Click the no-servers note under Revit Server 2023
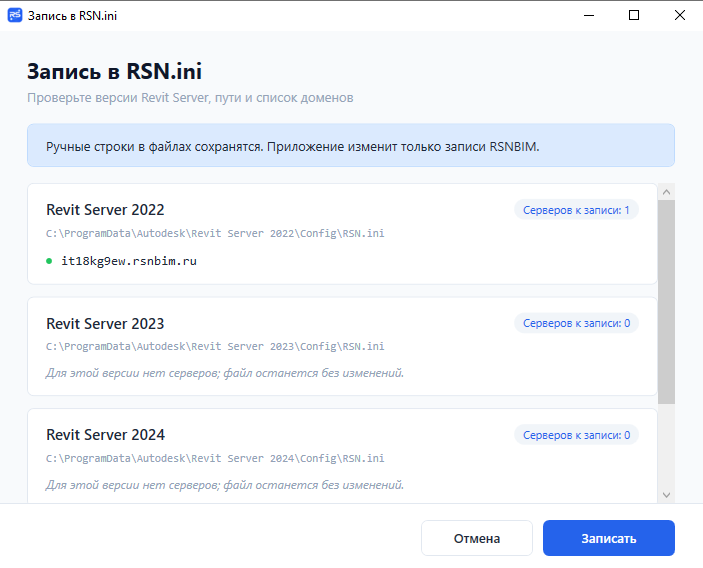Viewport: 703px width, 568px height. click(225, 373)
